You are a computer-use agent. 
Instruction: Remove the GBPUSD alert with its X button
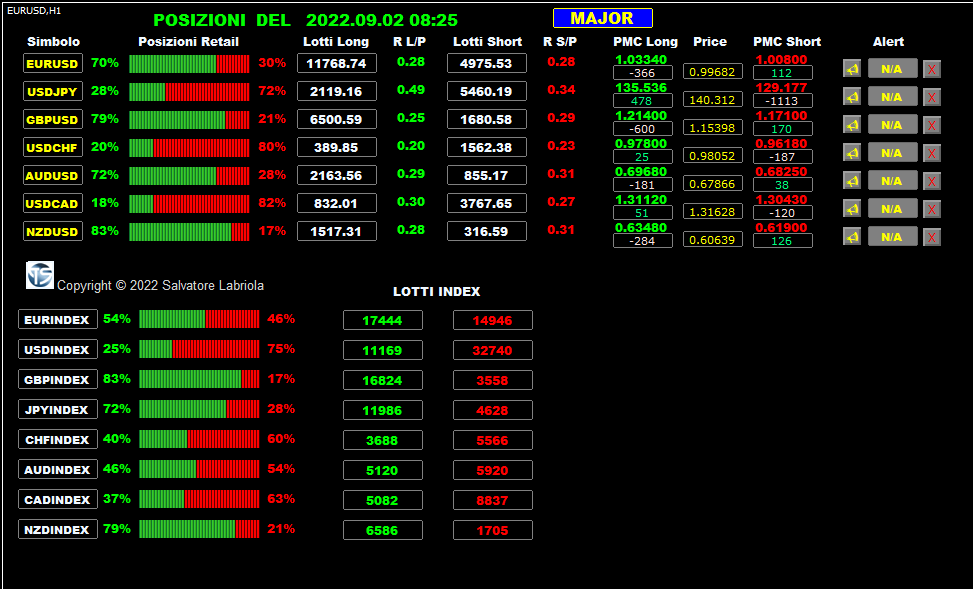point(931,125)
